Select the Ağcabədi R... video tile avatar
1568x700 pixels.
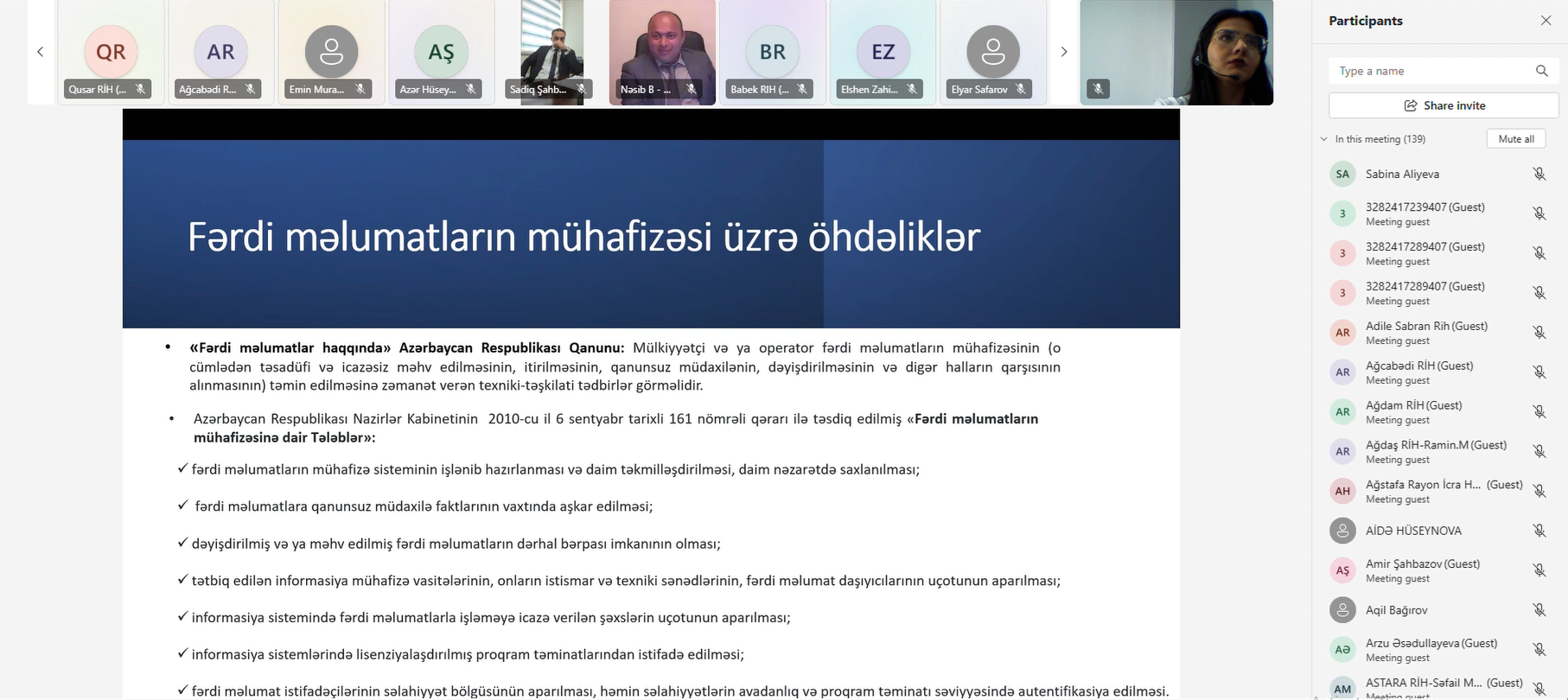[220, 52]
